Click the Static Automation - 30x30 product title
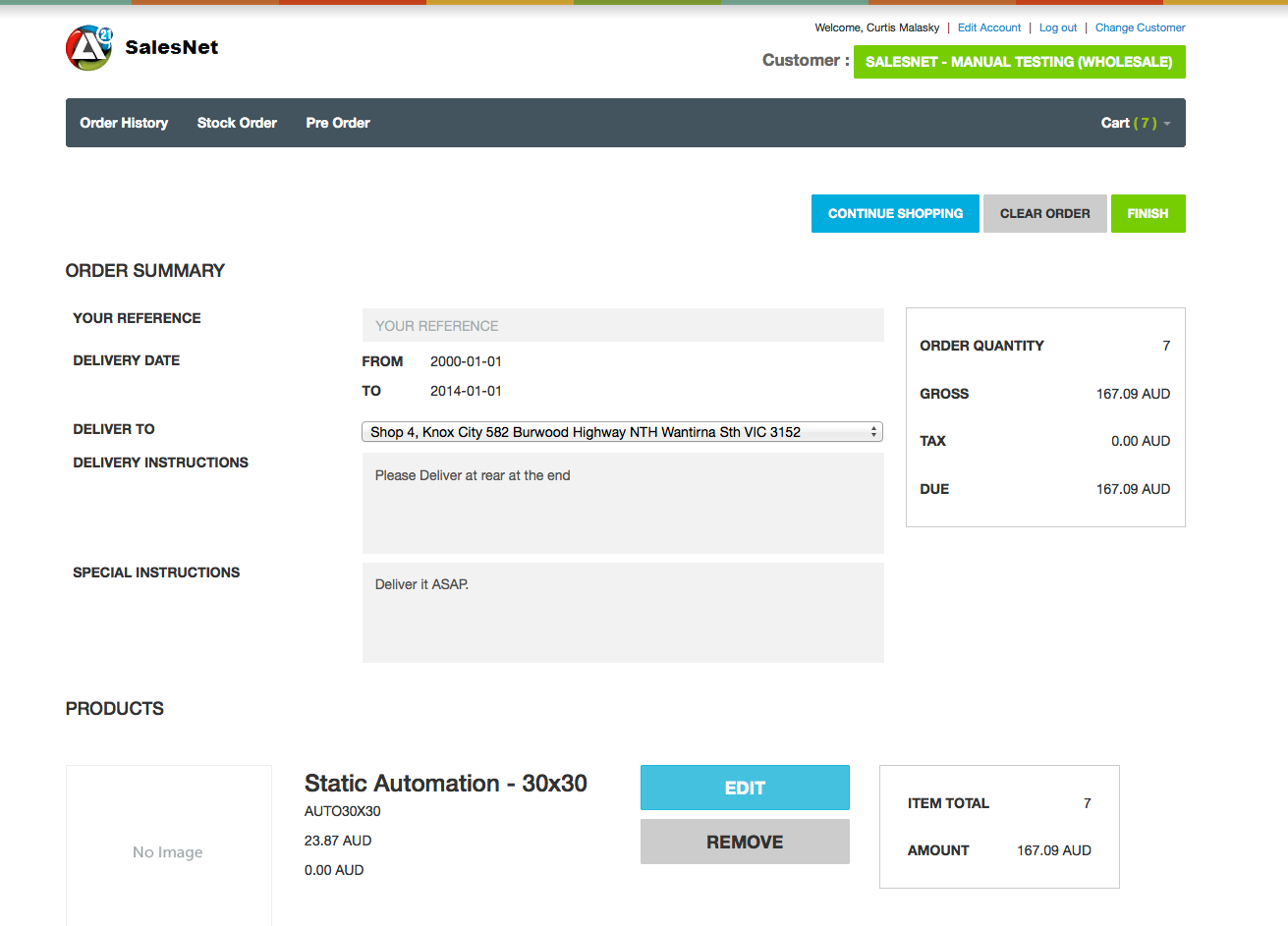The width and height of the screenshot is (1288, 926). tap(446, 784)
